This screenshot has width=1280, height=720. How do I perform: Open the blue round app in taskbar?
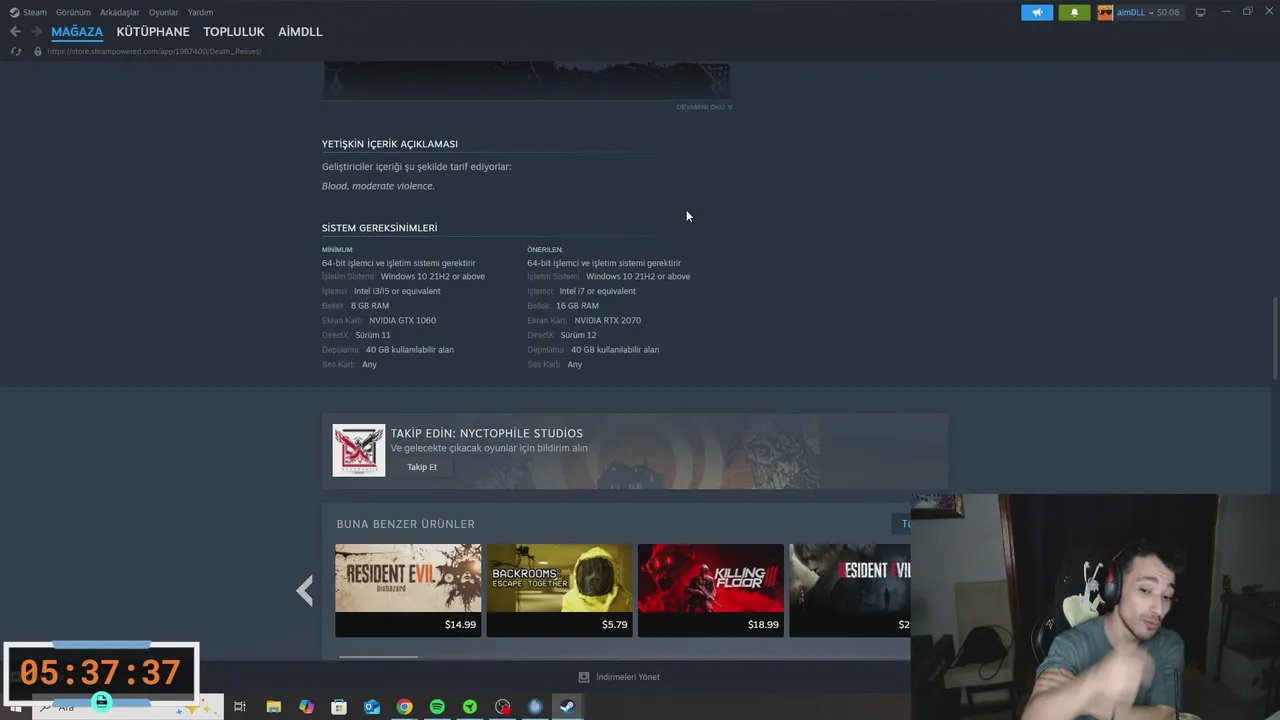tap(535, 707)
